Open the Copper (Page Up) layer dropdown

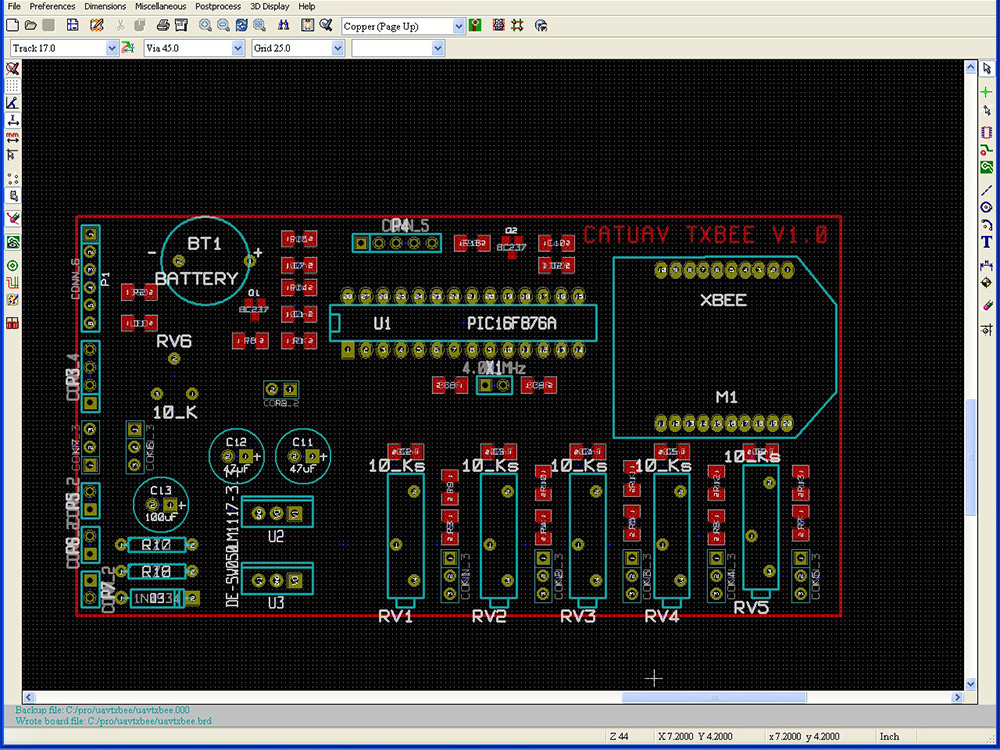click(x=459, y=26)
